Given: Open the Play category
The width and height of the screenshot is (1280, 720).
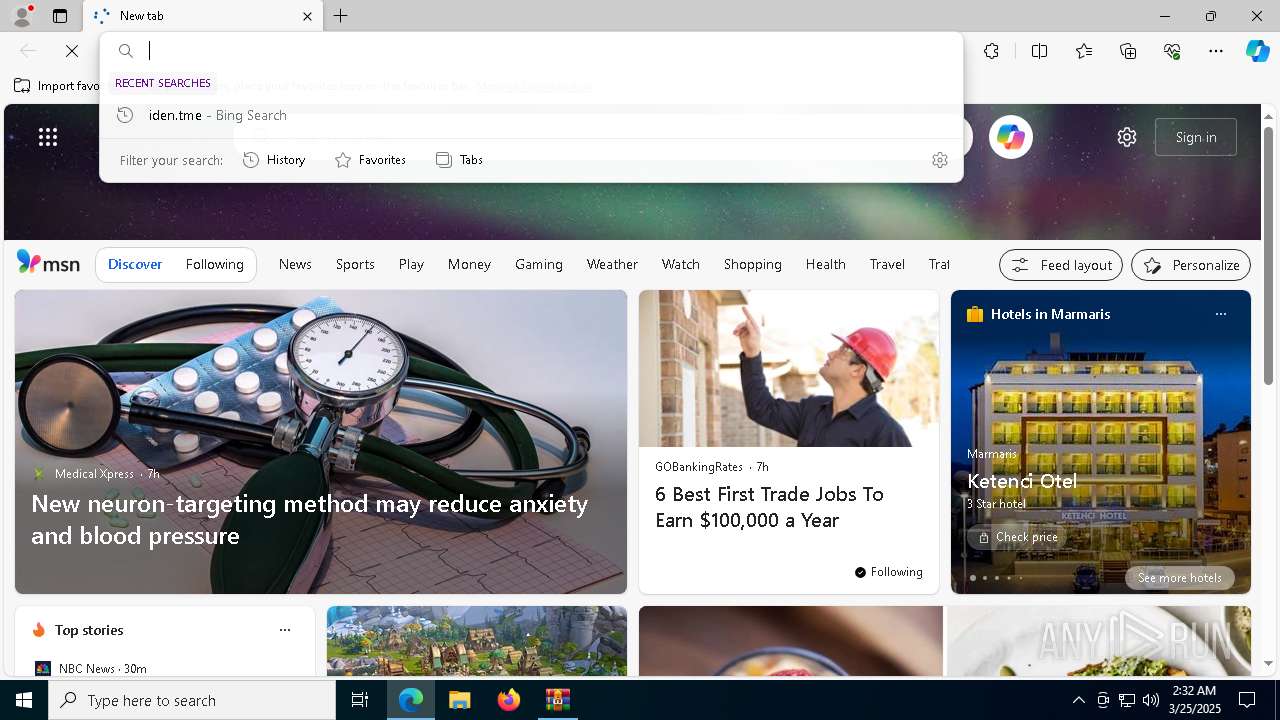Looking at the screenshot, I should 411,264.
